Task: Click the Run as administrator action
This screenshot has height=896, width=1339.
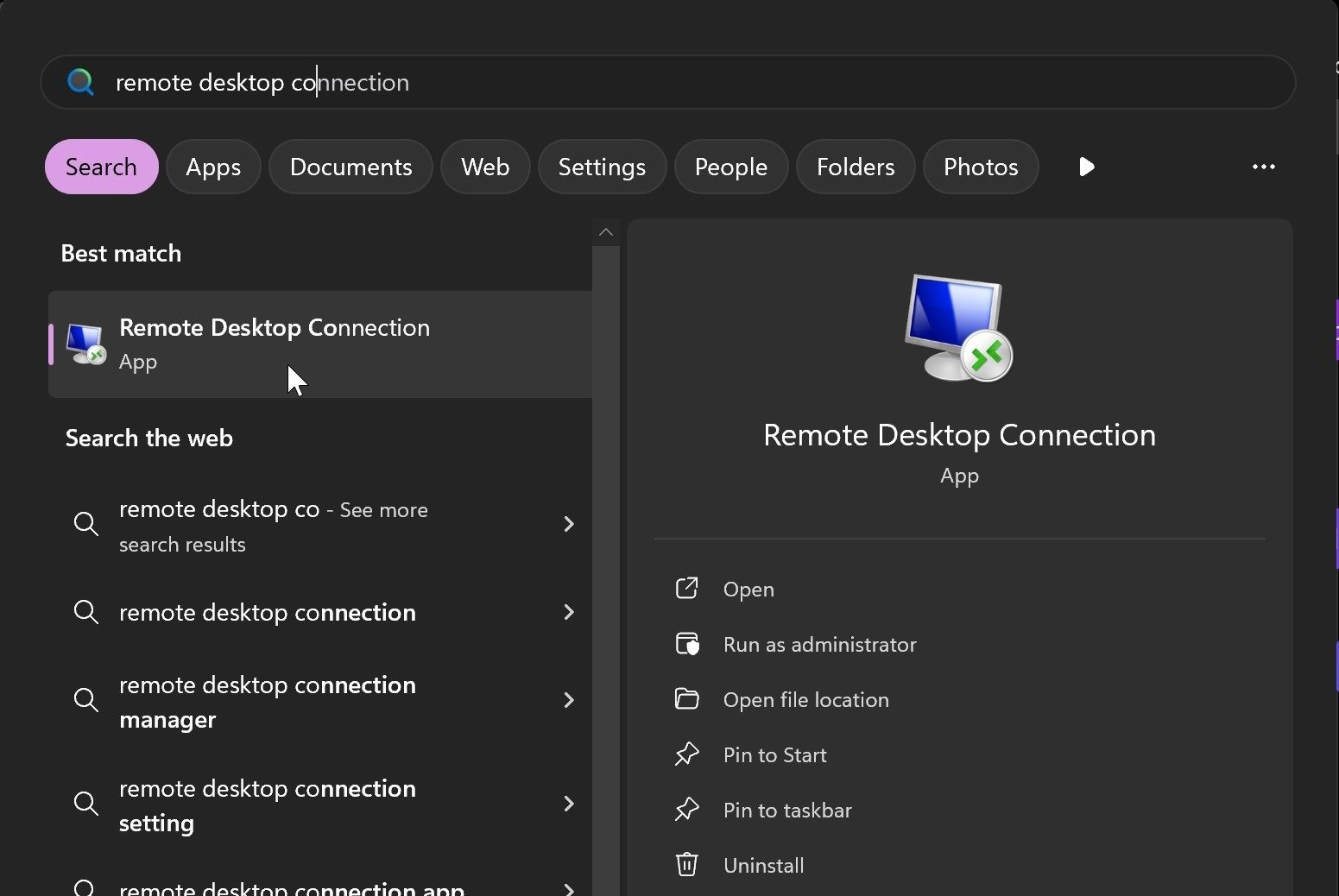Action: [819, 644]
